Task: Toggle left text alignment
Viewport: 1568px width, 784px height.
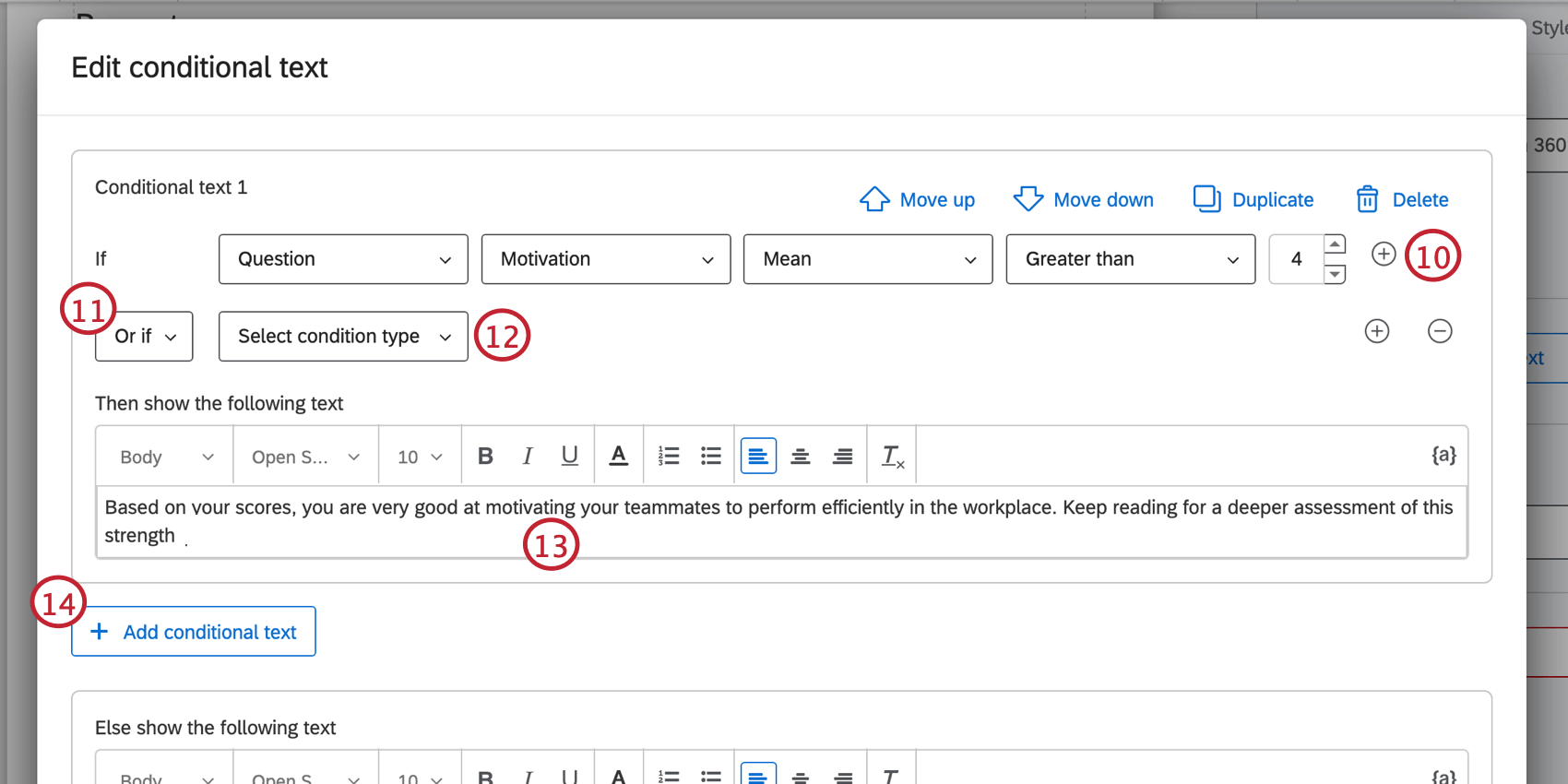Action: 758,456
